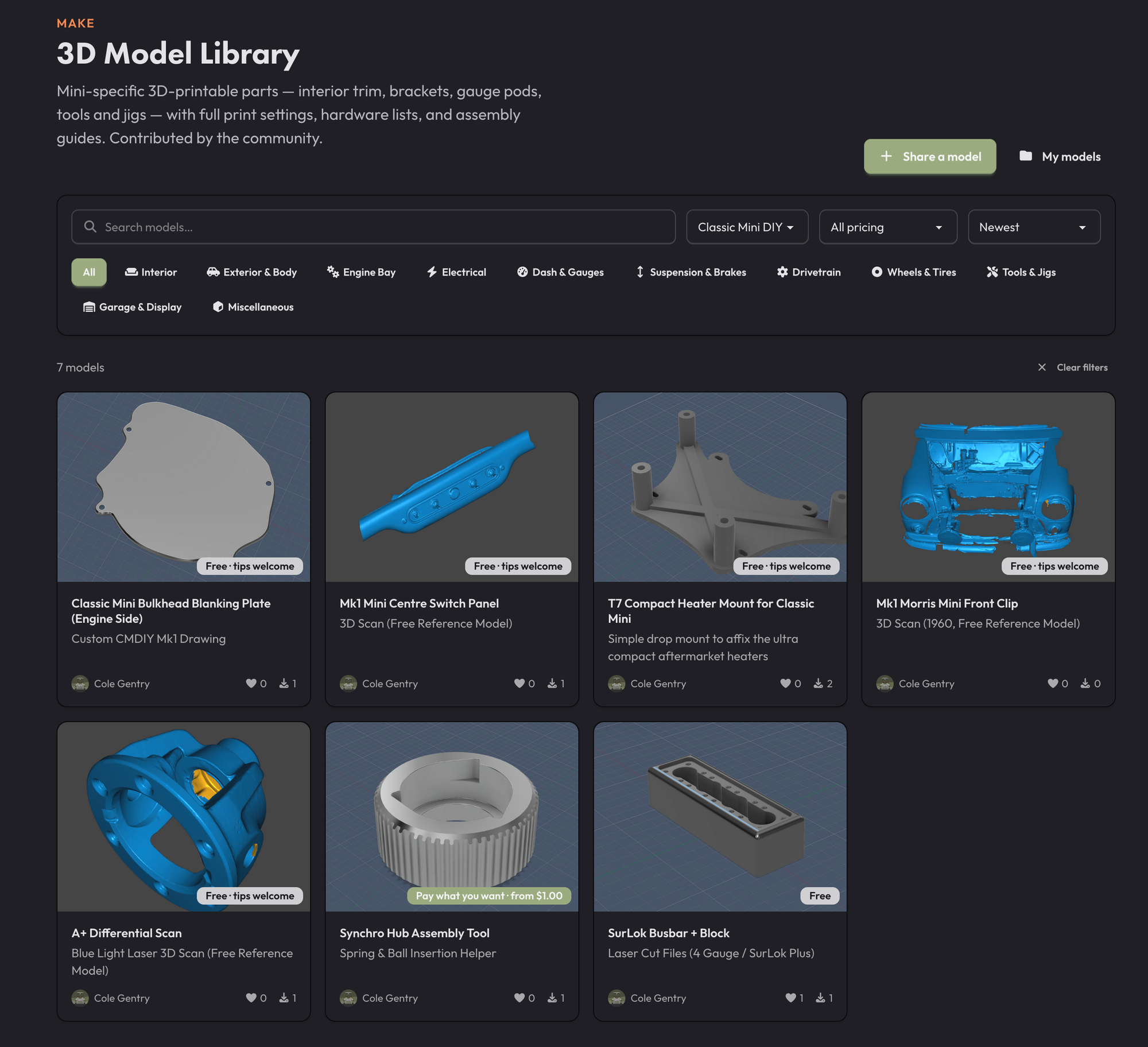Filter by Interior category
The height and width of the screenshot is (1047, 1148).
151,272
